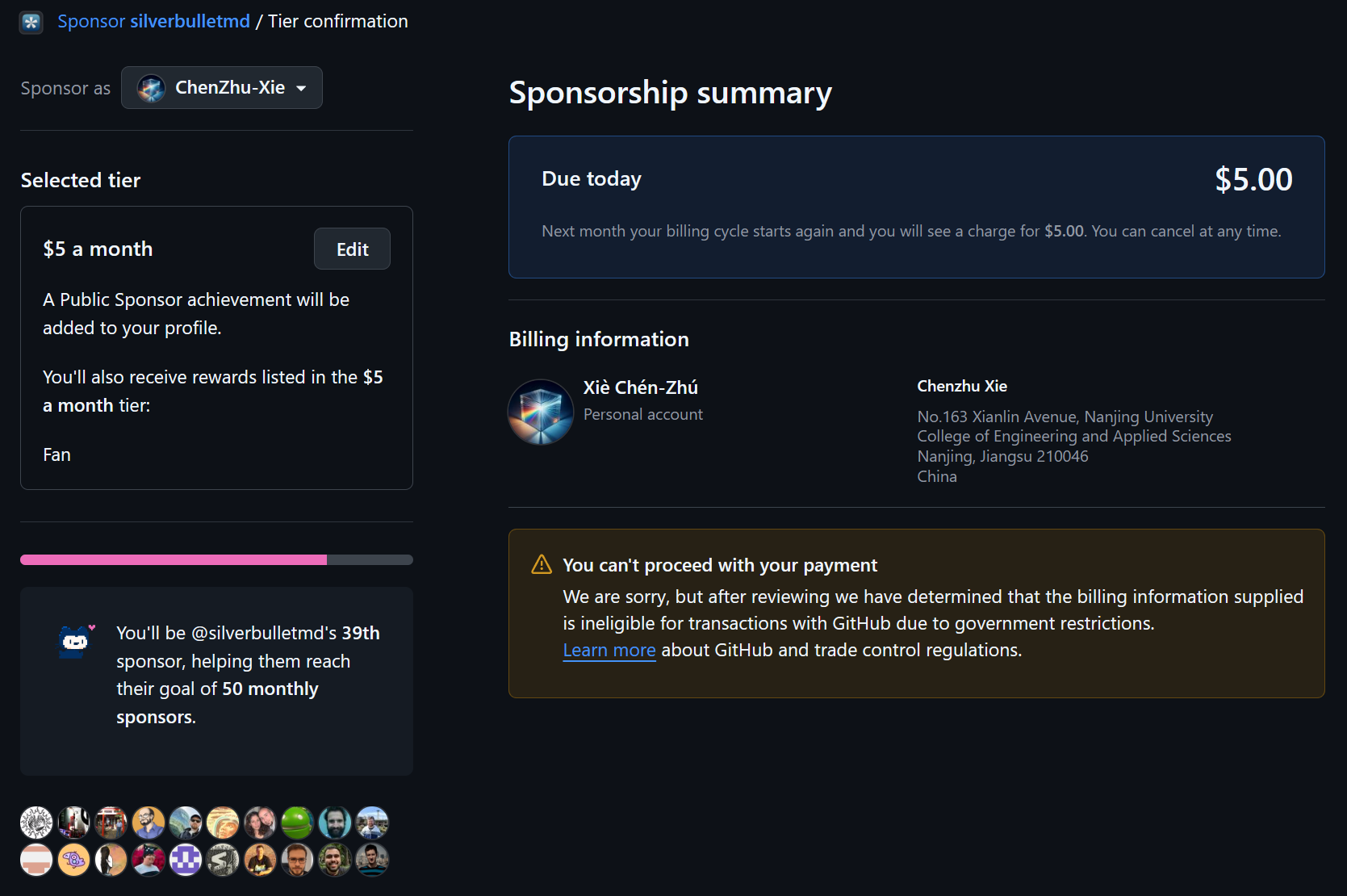Click the yellow warning triangle icon
This screenshot has width=1347, height=896.
click(x=542, y=565)
